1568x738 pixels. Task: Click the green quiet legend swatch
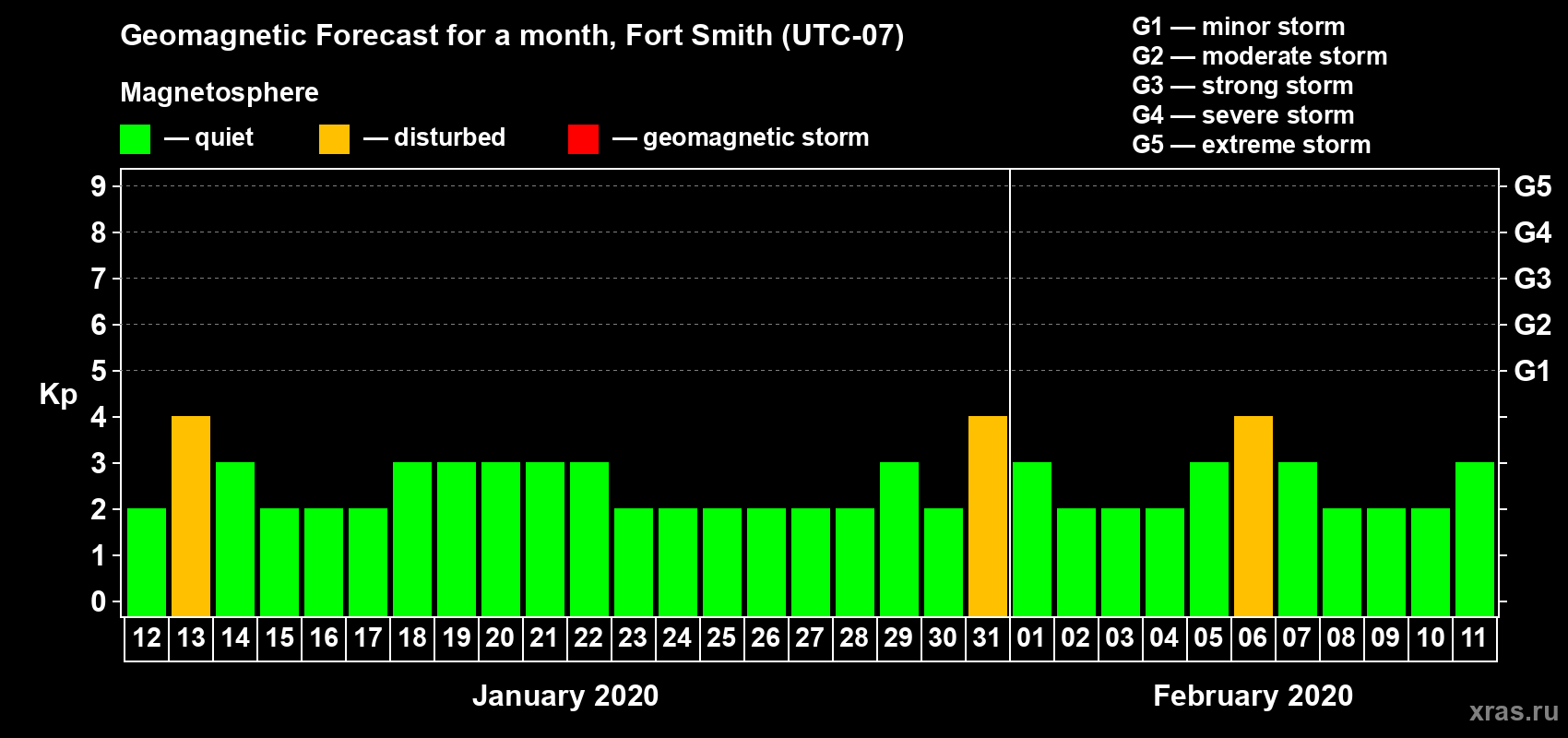pos(135,139)
